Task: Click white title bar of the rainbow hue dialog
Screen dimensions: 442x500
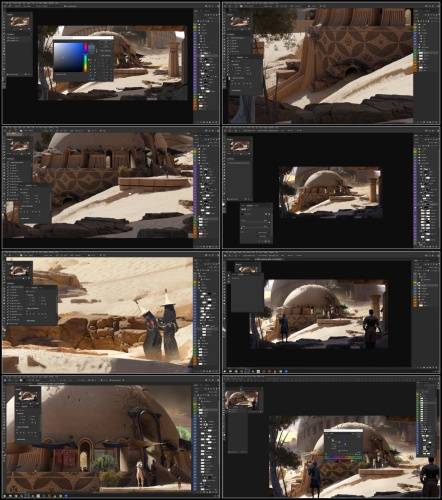Action: click(x=343, y=431)
